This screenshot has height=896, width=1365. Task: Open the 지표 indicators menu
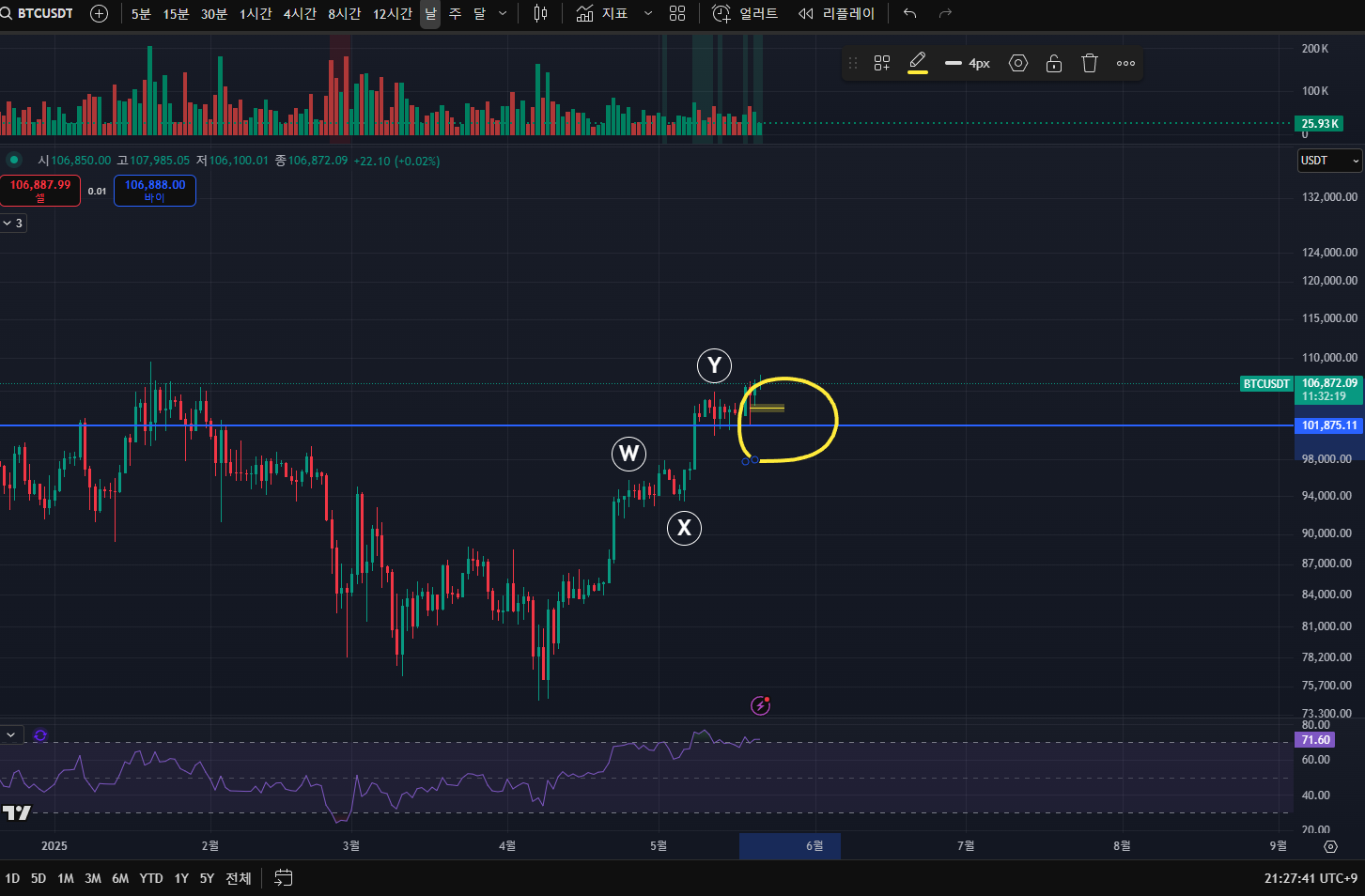602,13
